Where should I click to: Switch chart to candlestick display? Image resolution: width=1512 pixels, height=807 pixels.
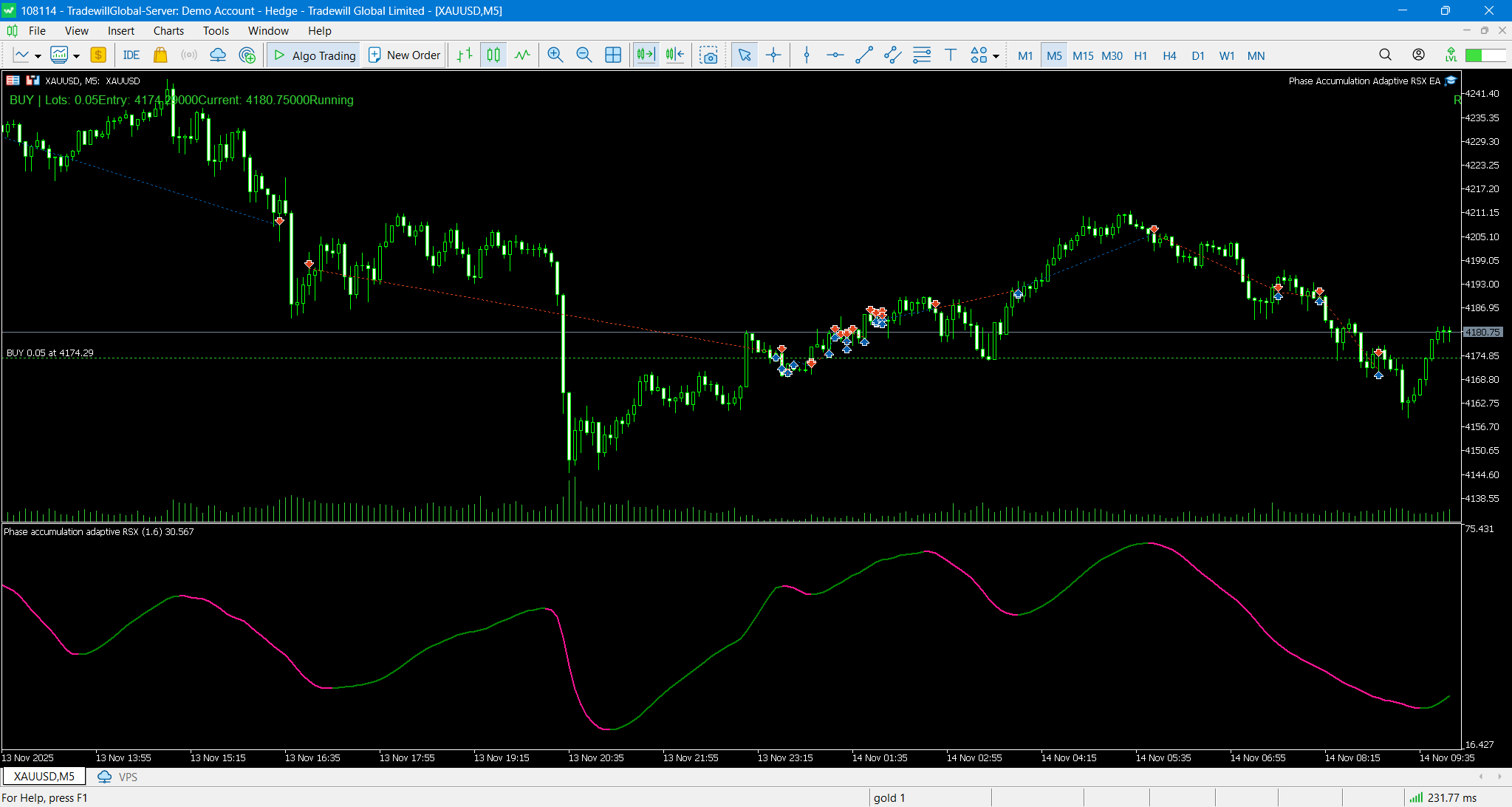[x=493, y=55]
